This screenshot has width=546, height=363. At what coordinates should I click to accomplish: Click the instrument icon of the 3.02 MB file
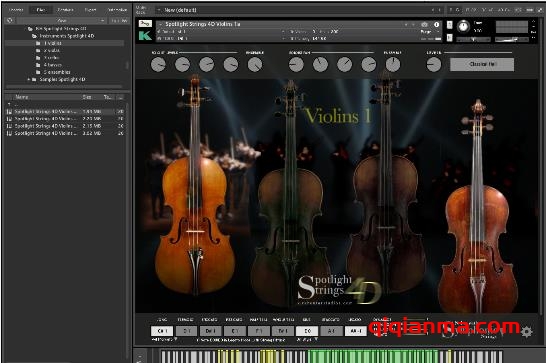(9, 133)
